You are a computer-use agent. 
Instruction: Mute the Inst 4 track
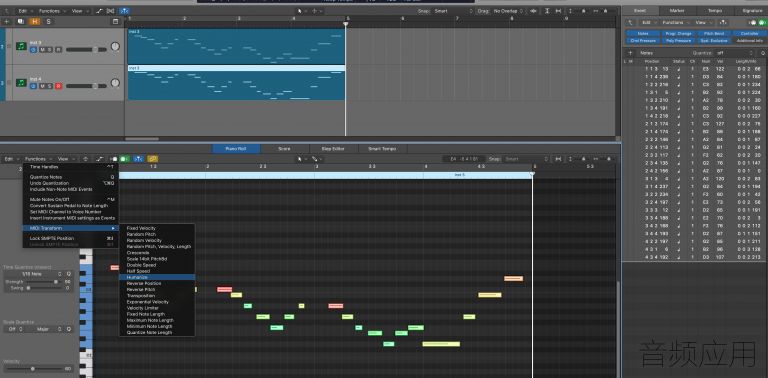coord(42,86)
